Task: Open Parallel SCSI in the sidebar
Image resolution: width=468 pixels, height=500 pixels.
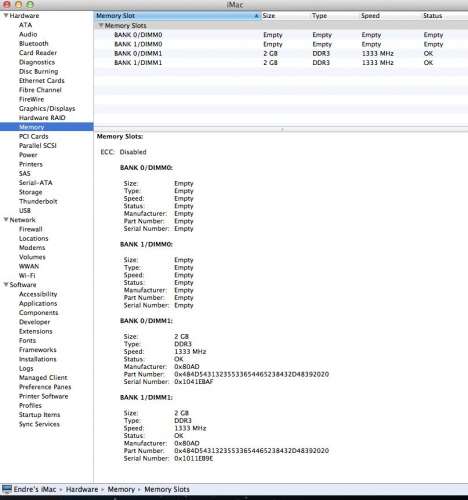Action: click(x=38, y=145)
